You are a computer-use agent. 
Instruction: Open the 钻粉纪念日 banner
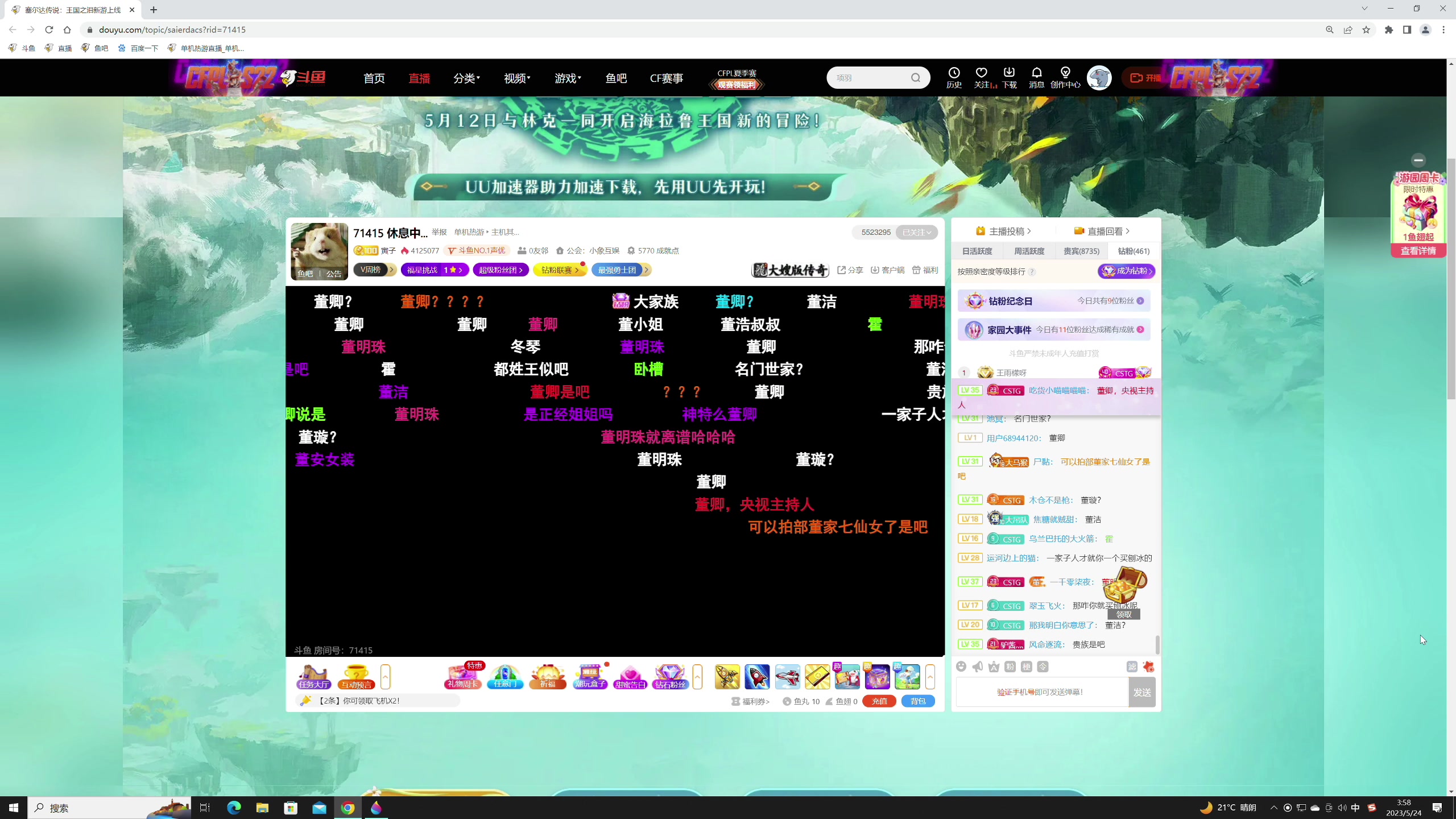1054,301
